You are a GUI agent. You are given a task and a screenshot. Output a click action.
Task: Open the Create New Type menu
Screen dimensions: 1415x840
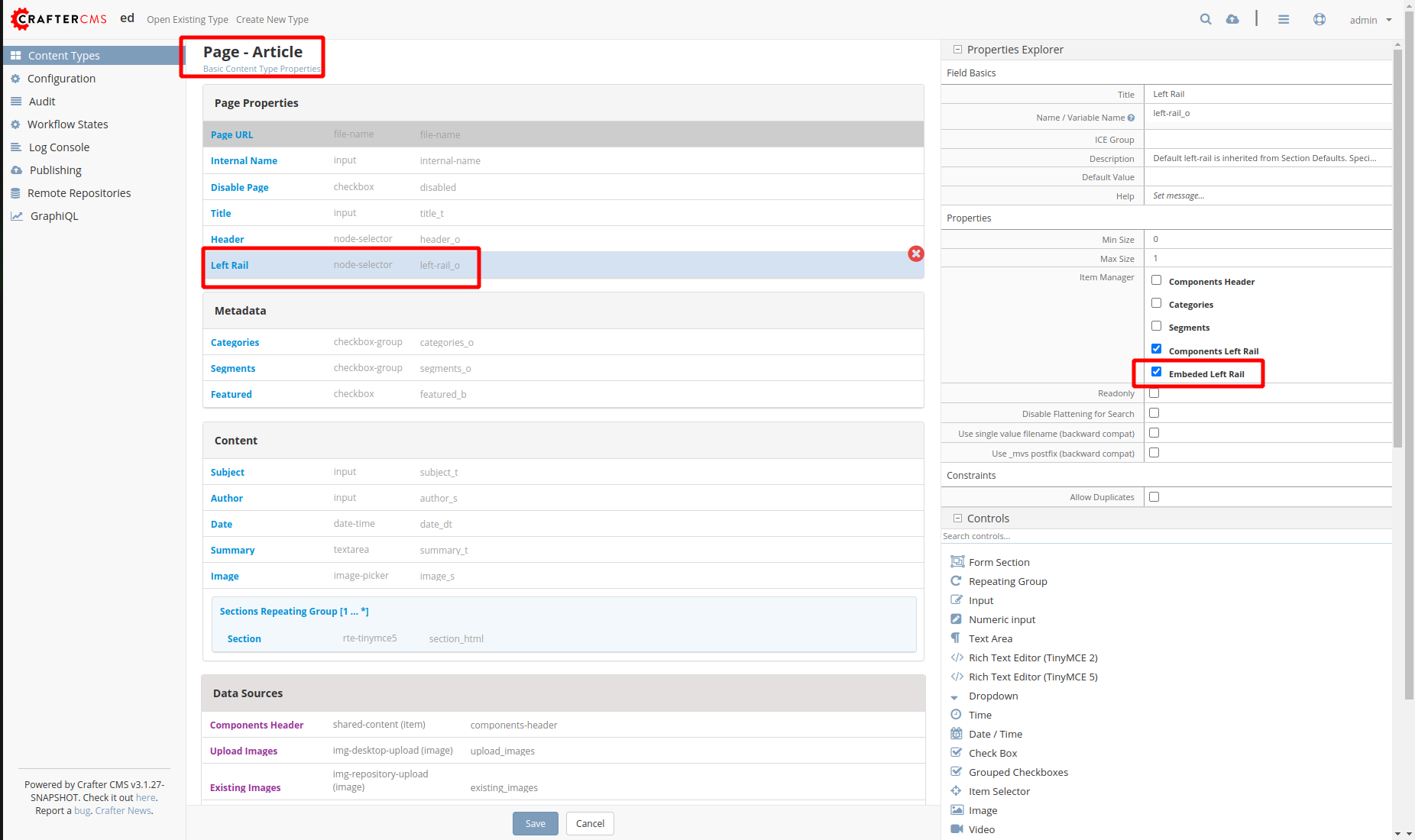272,19
